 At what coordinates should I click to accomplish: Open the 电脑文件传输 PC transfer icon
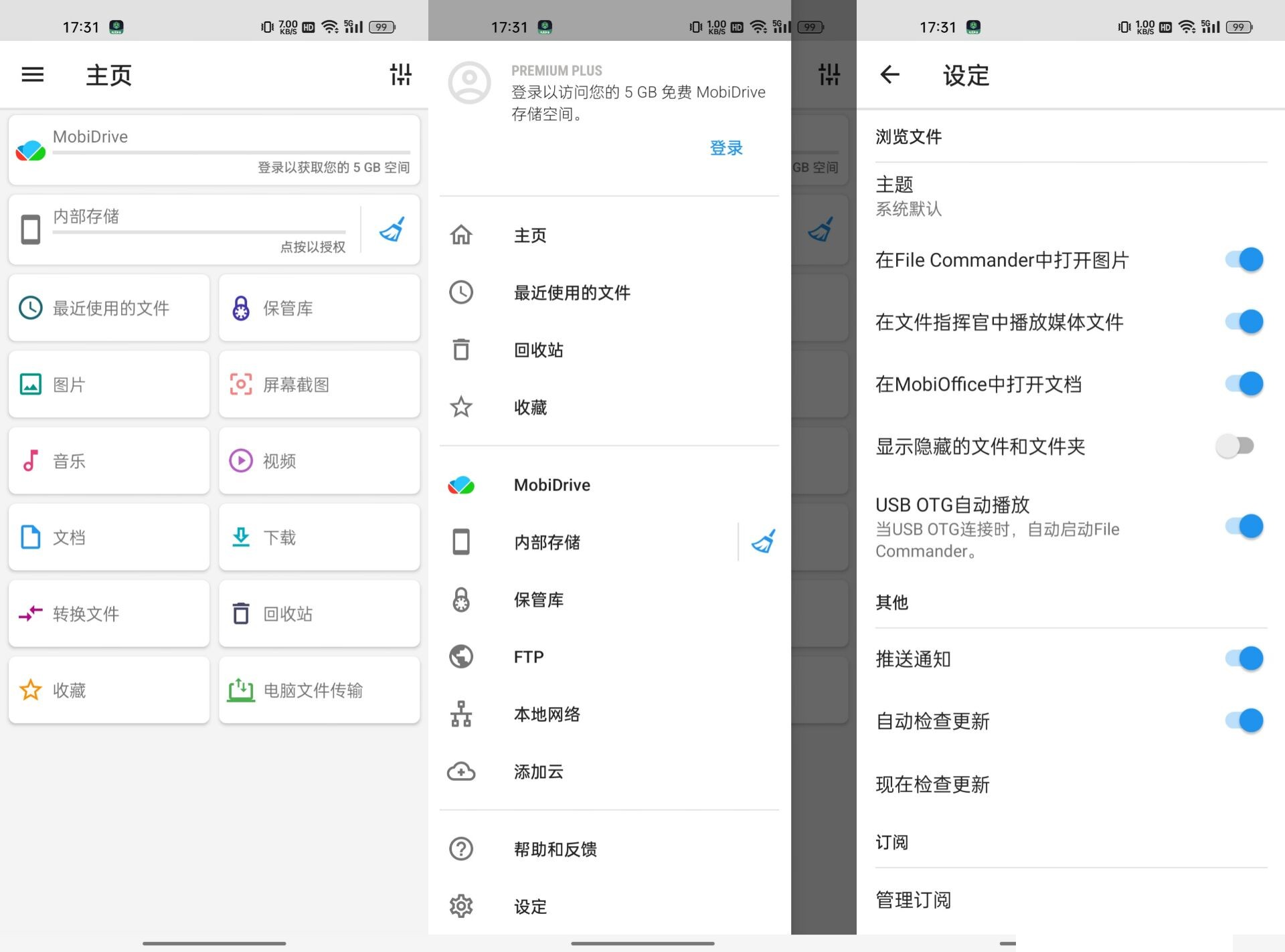(241, 690)
